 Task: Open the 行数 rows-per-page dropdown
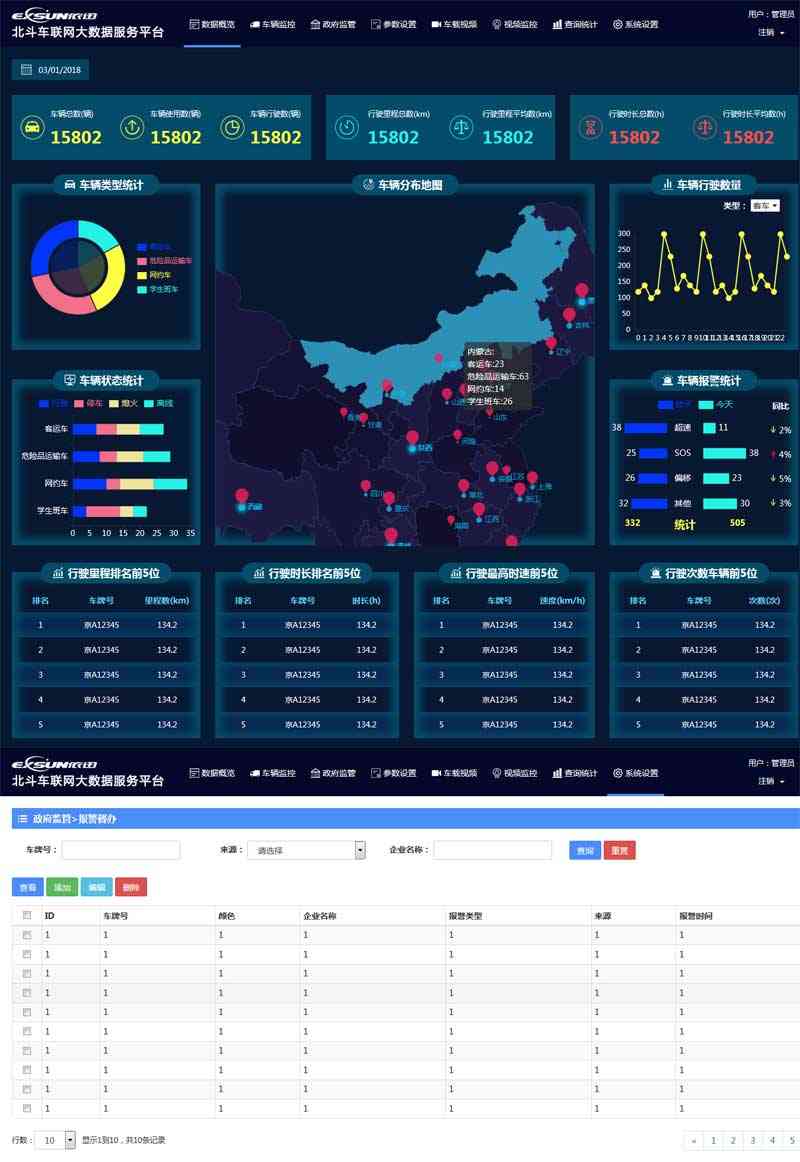tap(57, 1139)
